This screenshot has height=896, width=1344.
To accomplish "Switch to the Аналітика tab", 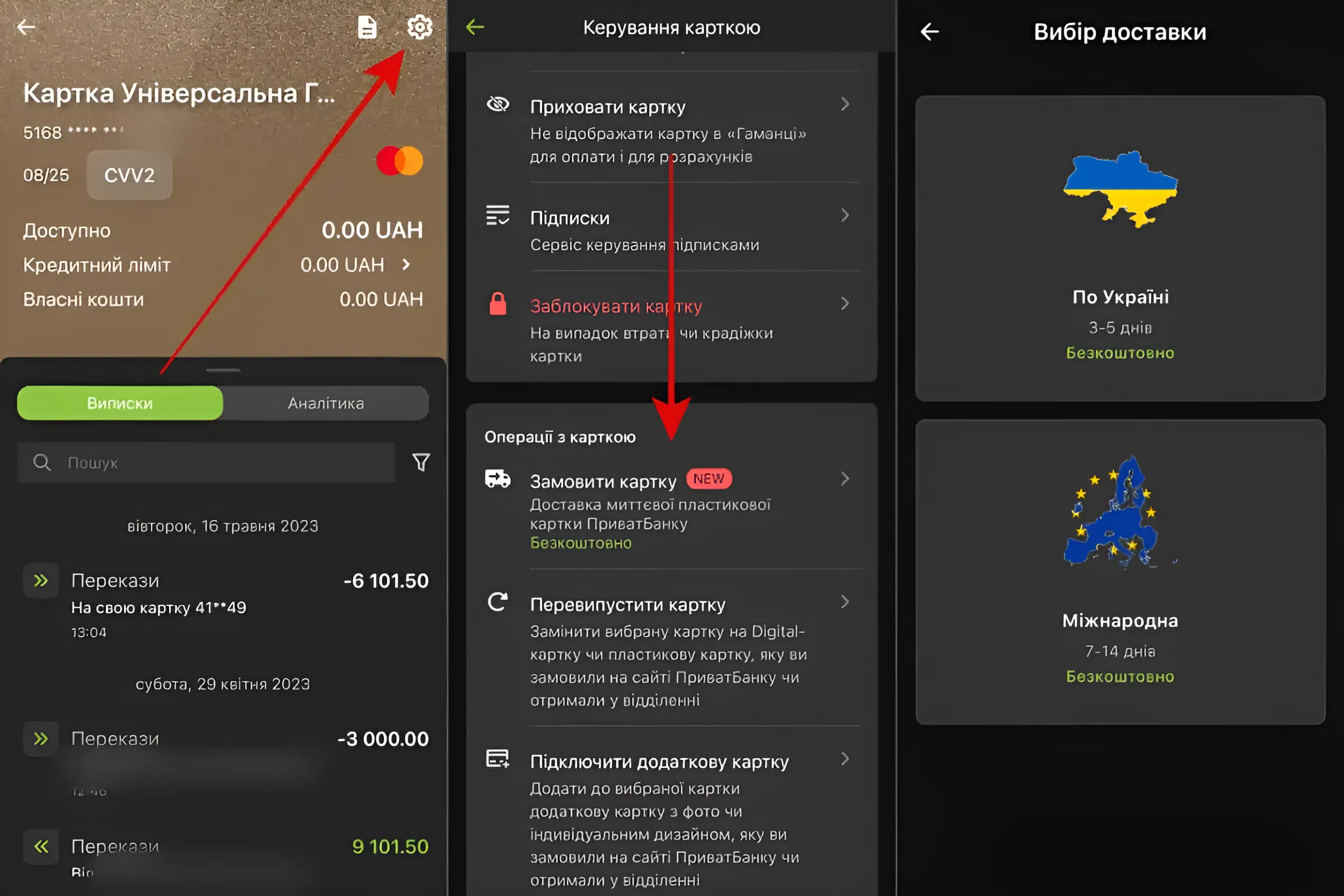I will (326, 403).
